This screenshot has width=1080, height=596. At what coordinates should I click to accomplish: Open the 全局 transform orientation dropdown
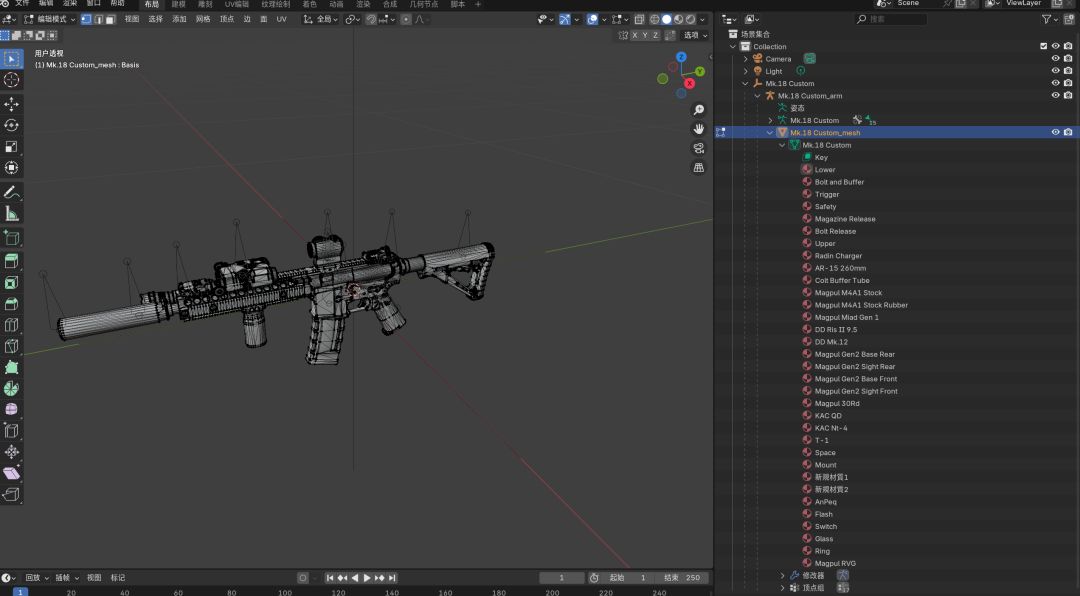tap(321, 19)
